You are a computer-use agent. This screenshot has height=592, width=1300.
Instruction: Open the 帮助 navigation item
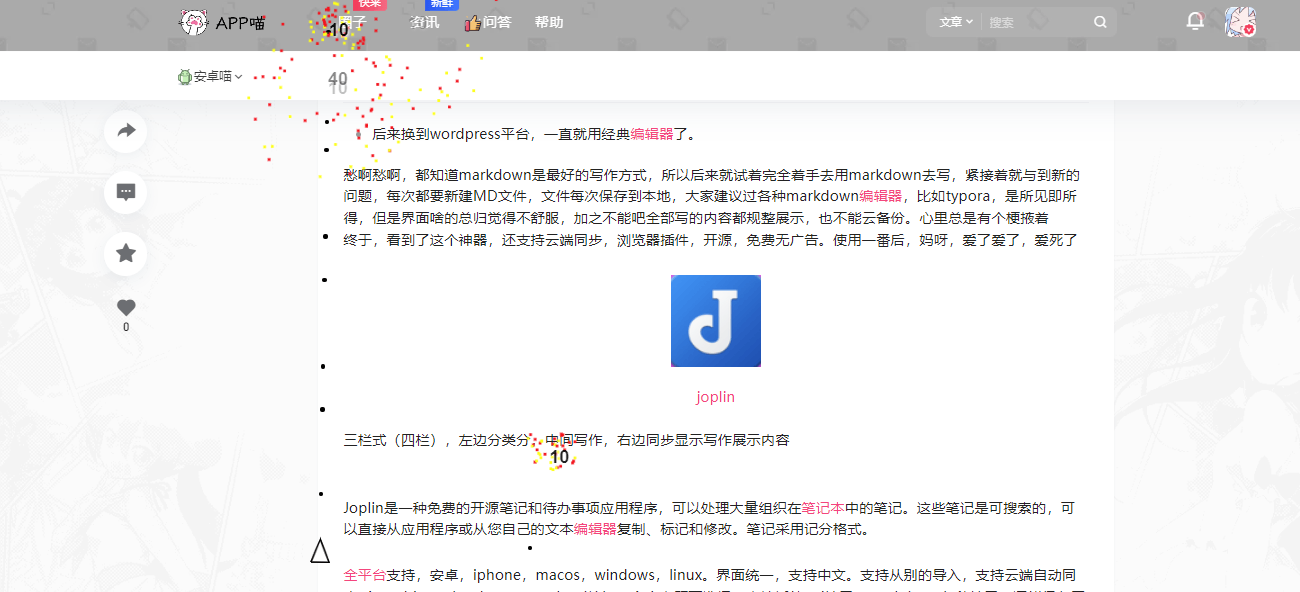click(x=549, y=22)
